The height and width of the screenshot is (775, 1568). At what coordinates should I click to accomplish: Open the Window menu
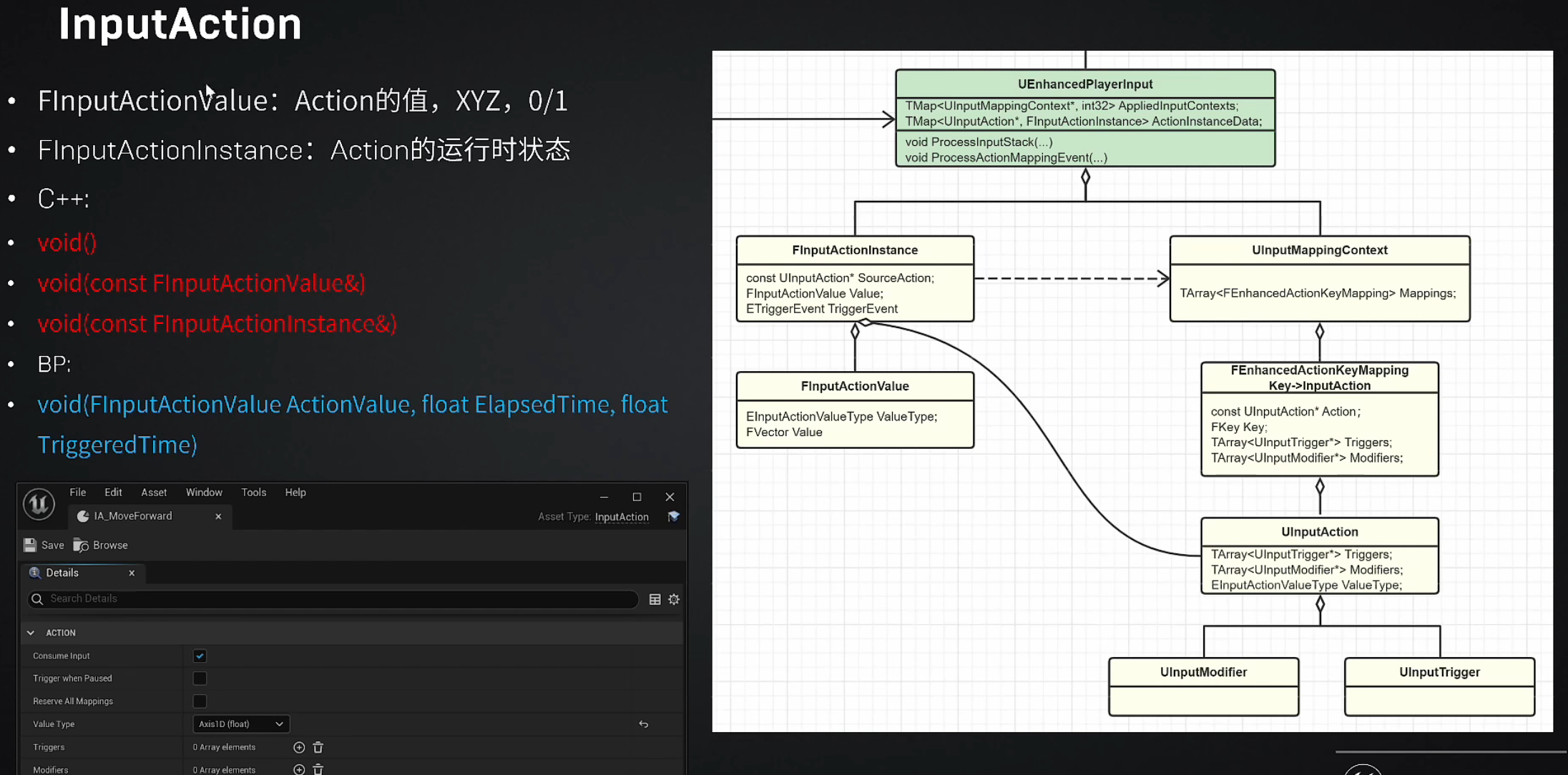click(204, 493)
